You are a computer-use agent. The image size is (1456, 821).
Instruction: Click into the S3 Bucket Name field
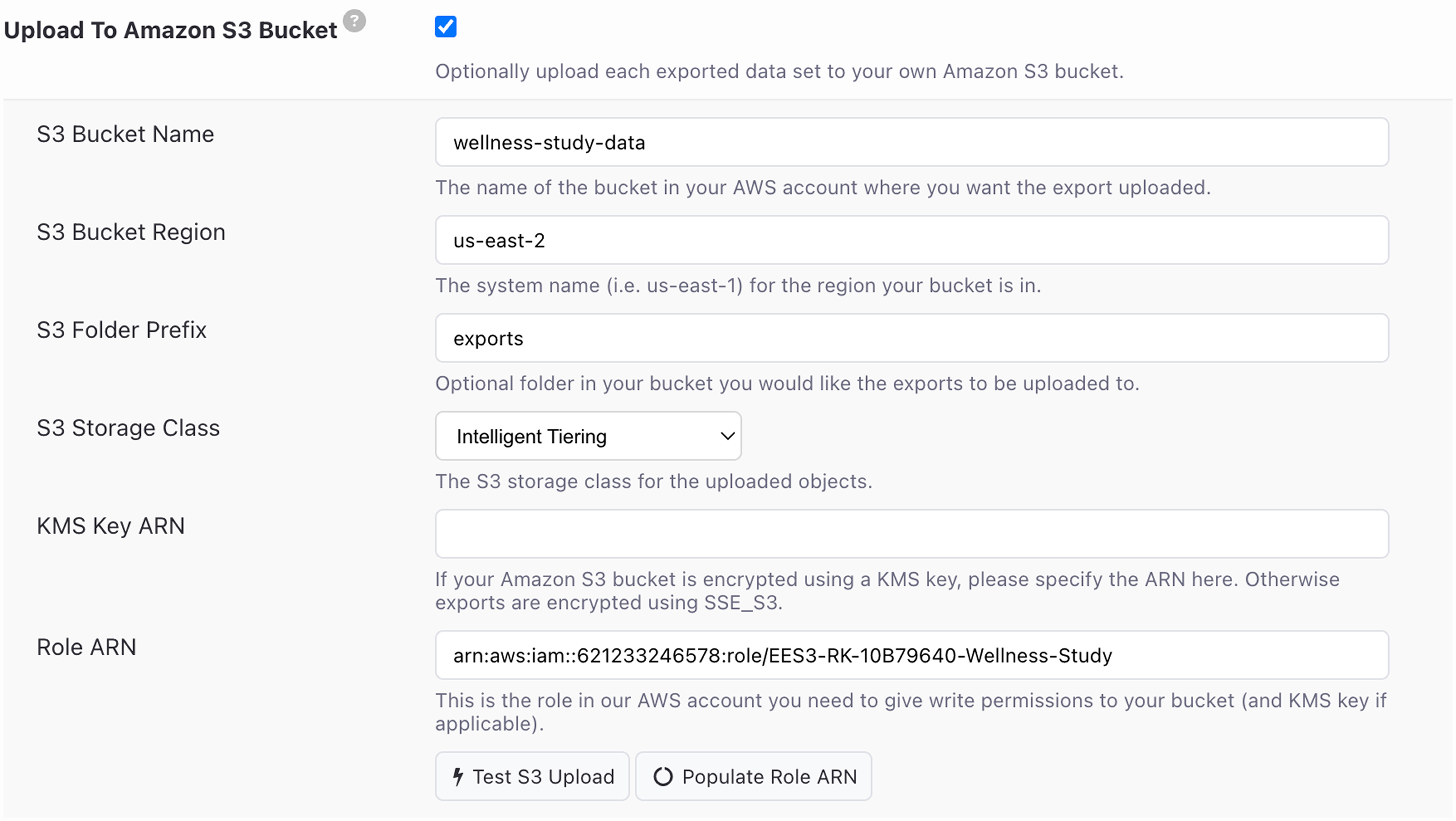coord(911,142)
